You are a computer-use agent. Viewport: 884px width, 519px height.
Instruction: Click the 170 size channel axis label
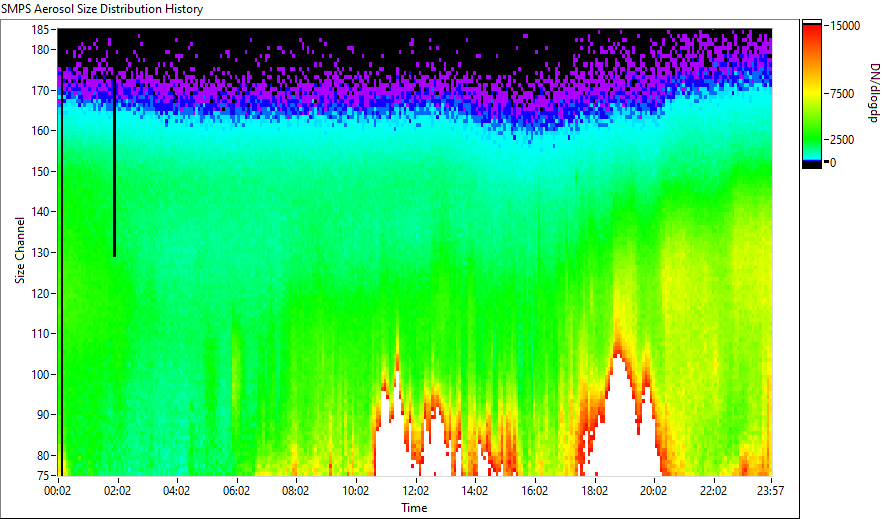click(39, 90)
